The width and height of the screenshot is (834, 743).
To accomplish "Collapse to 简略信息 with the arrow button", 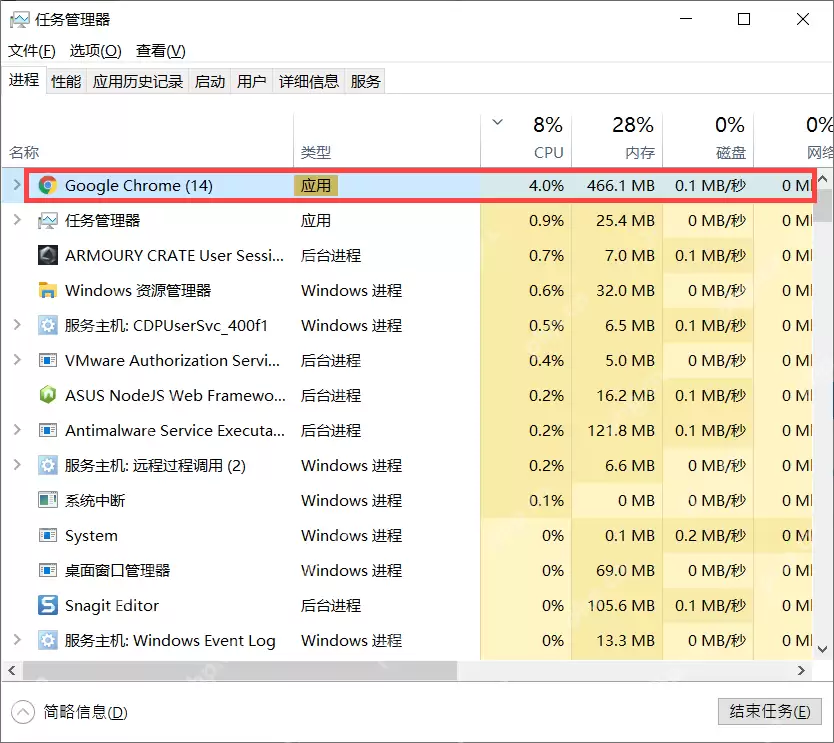I will click(22, 712).
